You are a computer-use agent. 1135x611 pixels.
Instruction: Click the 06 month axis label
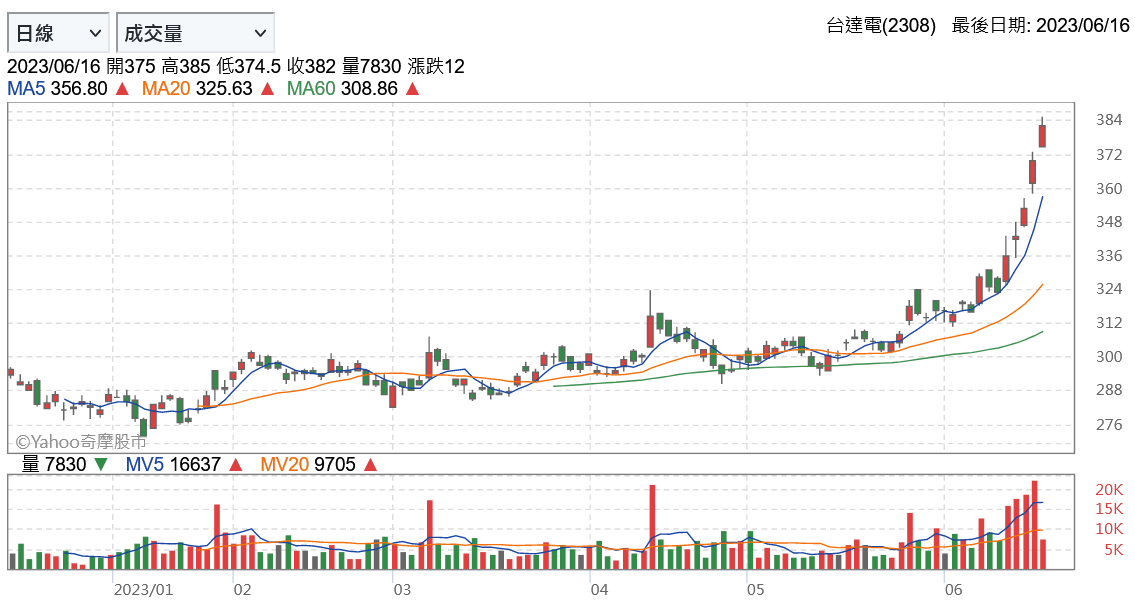coord(954,590)
